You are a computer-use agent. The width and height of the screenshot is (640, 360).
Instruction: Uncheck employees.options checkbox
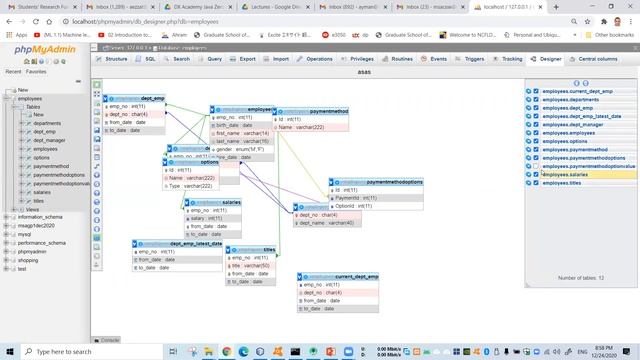[x=536, y=141]
